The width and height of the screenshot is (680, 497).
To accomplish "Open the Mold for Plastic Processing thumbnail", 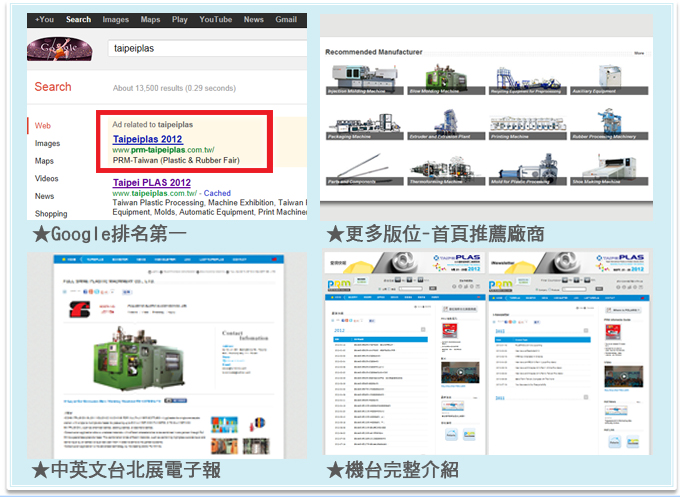I will 528,169.
